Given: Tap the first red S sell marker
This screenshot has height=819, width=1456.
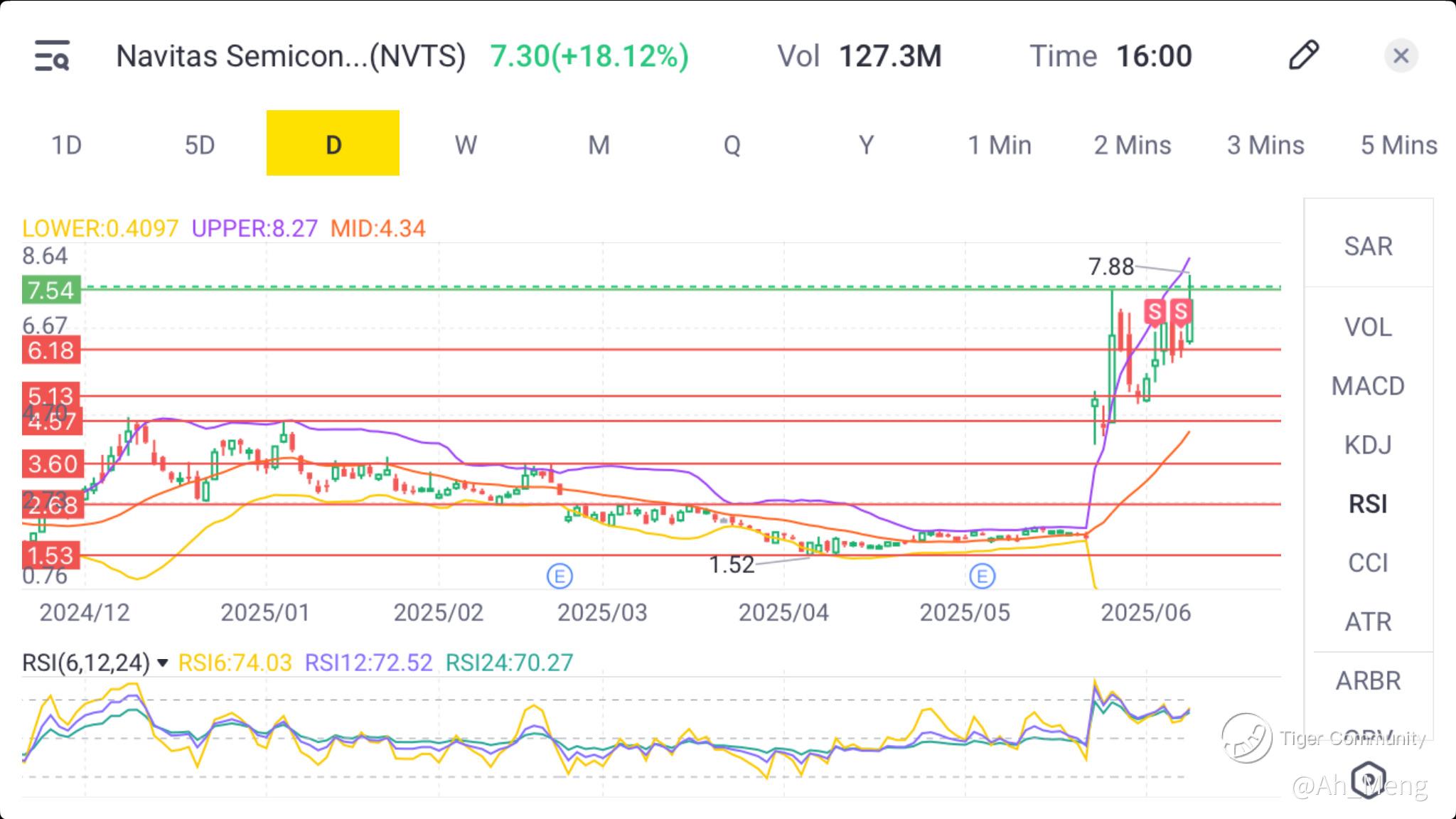Looking at the screenshot, I should pos(1155,311).
